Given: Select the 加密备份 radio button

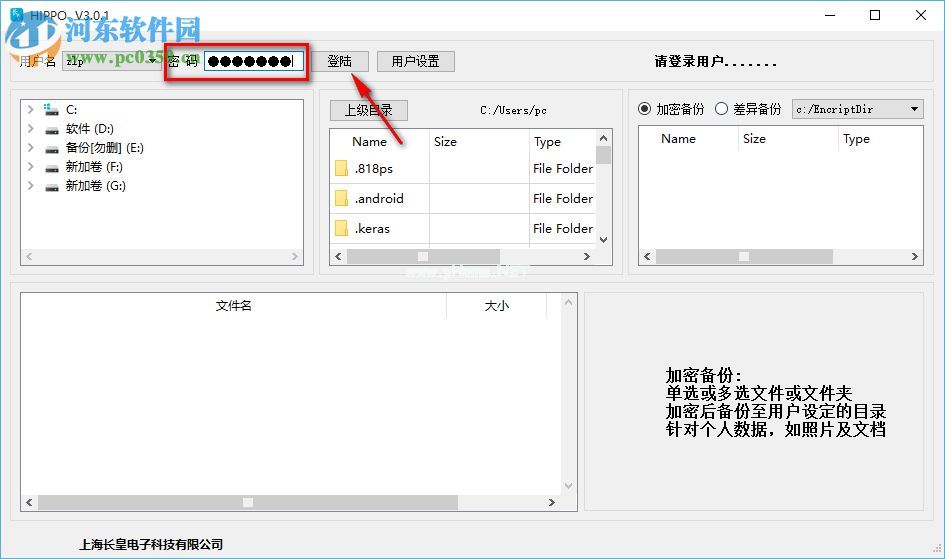Looking at the screenshot, I should pos(644,109).
